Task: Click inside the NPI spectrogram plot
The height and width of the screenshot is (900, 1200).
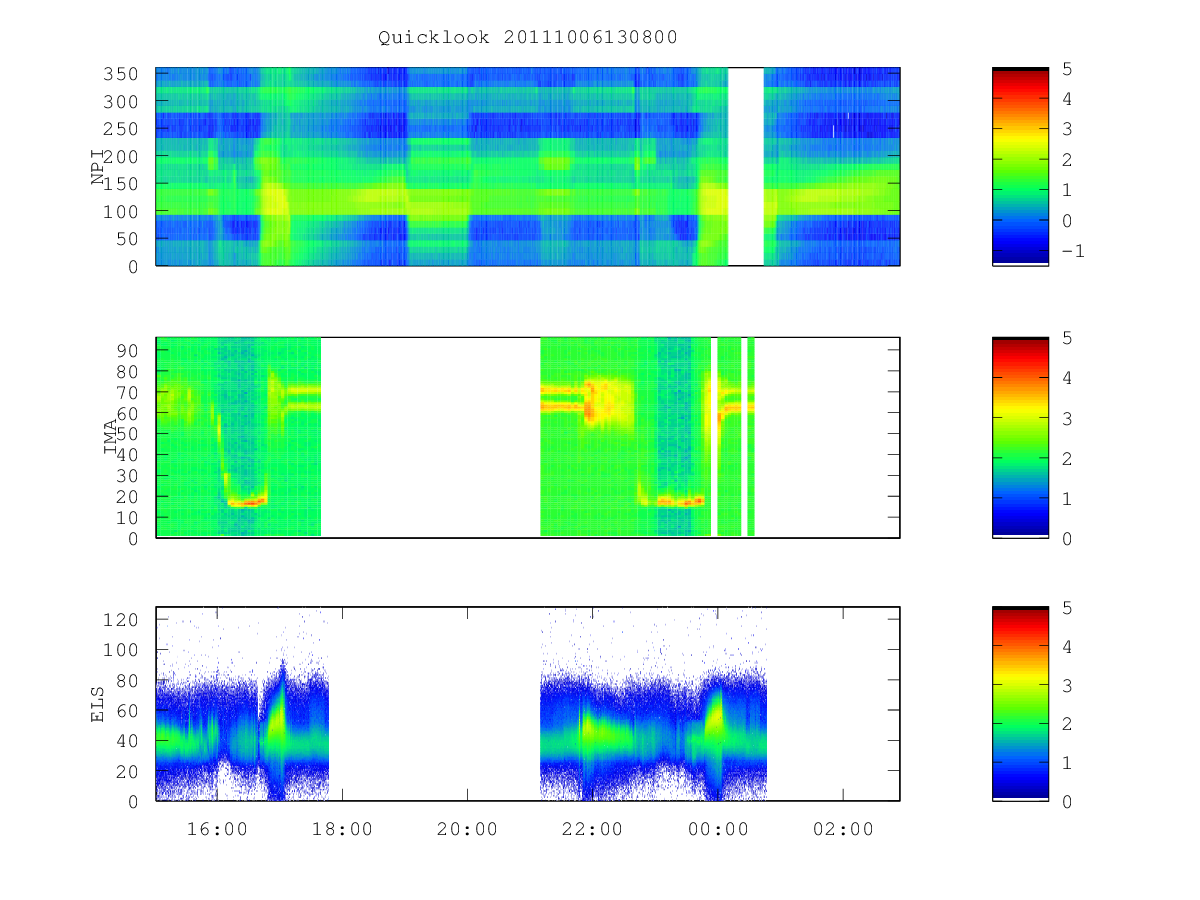Action: point(528,166)
